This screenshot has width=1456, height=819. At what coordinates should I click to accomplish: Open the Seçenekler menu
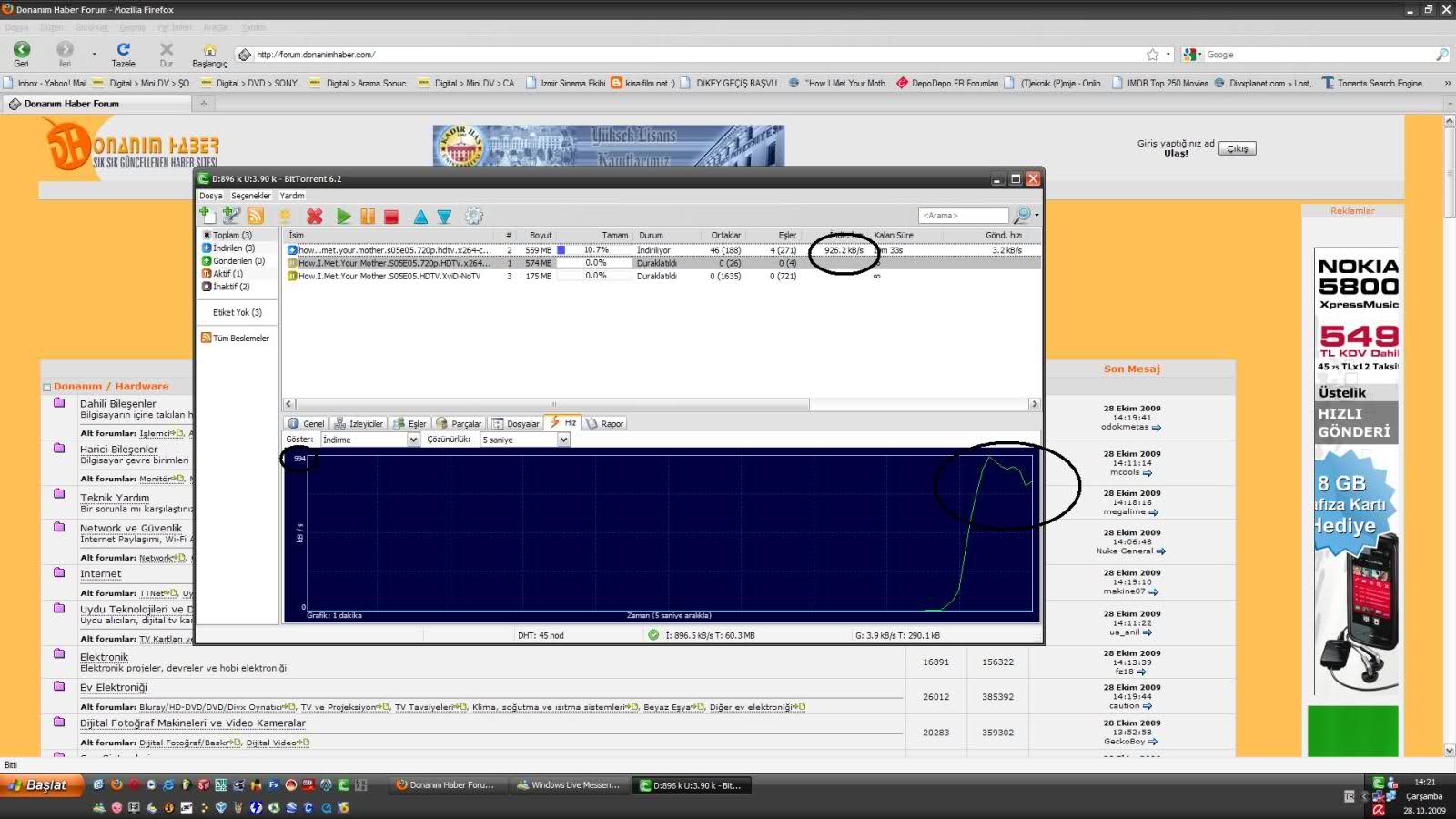click(x=250, y=196)
